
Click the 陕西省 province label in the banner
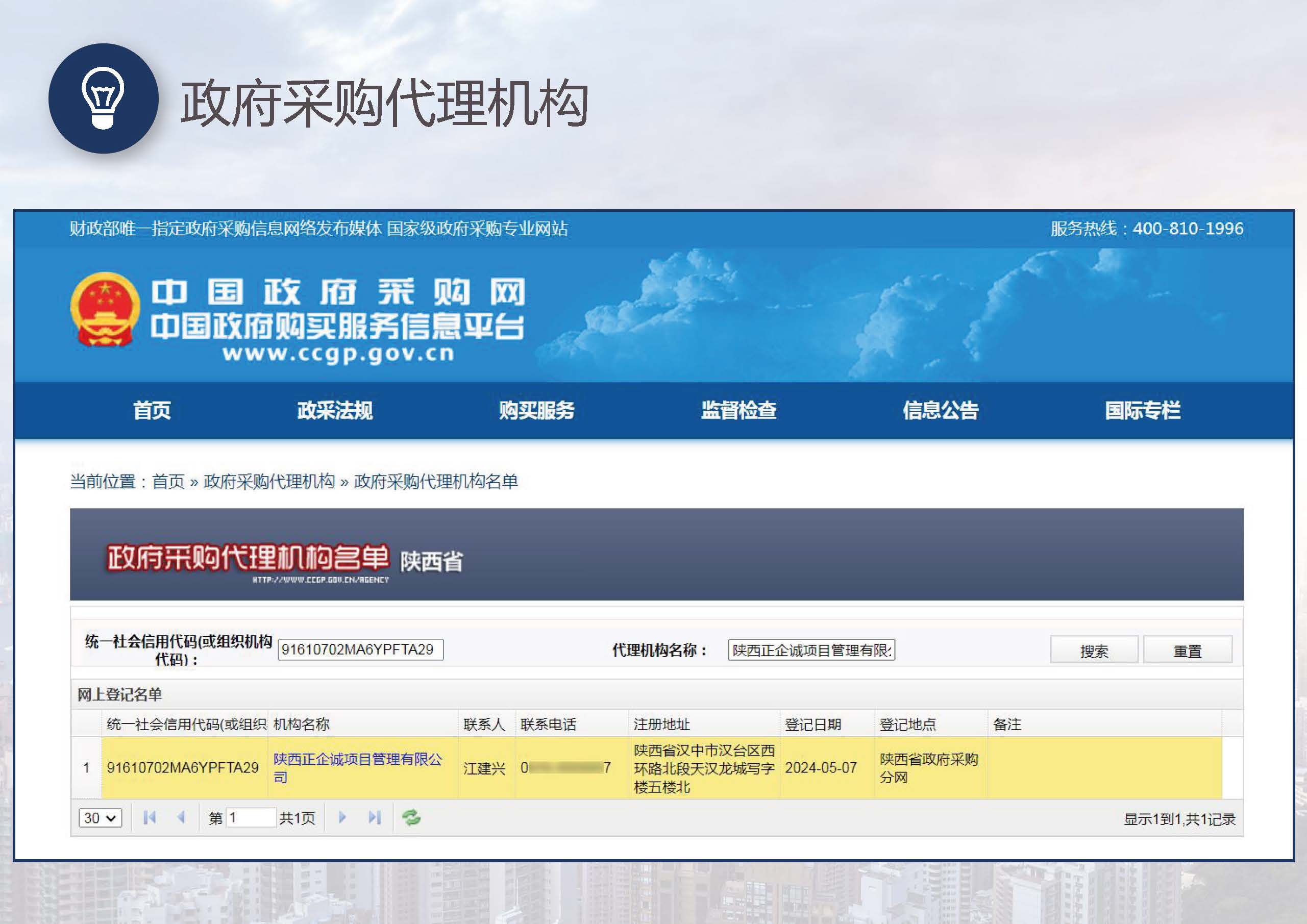431,562
